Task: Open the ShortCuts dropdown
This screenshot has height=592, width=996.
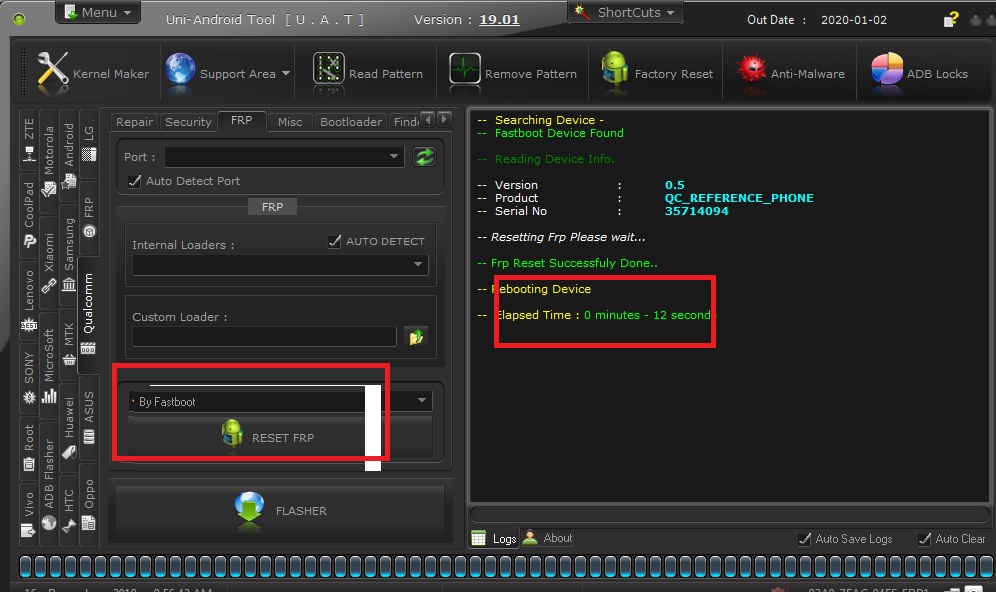Action: coord(625,12)
